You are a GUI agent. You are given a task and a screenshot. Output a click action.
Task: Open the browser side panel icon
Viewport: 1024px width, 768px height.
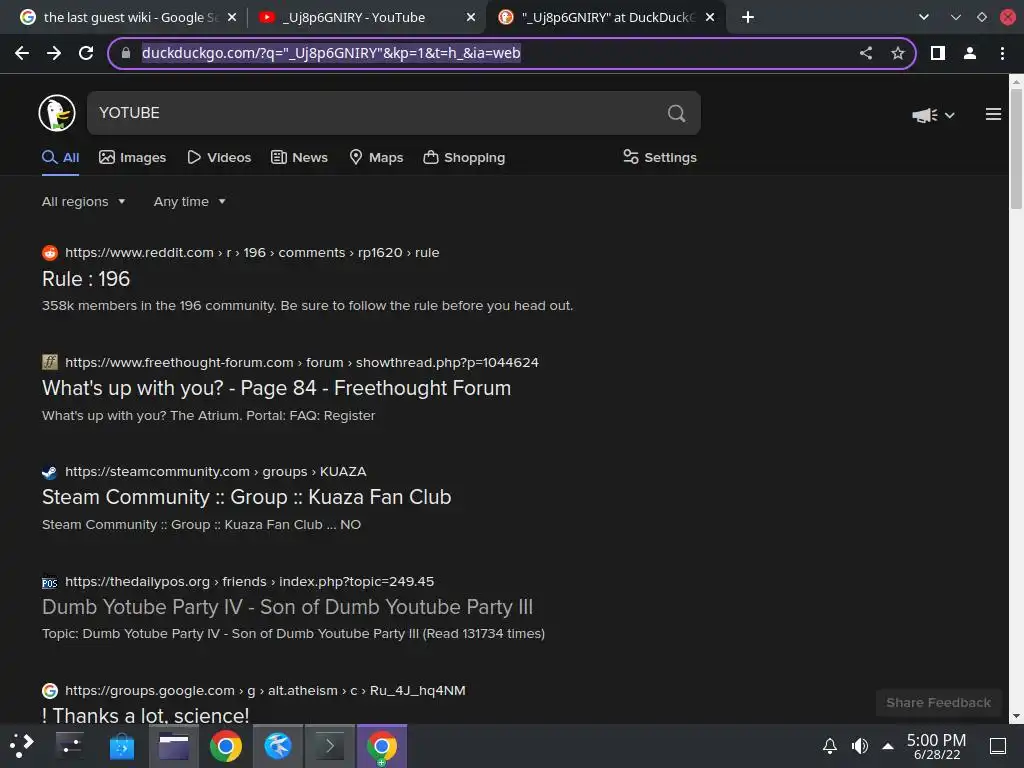[x=938, y=54]
